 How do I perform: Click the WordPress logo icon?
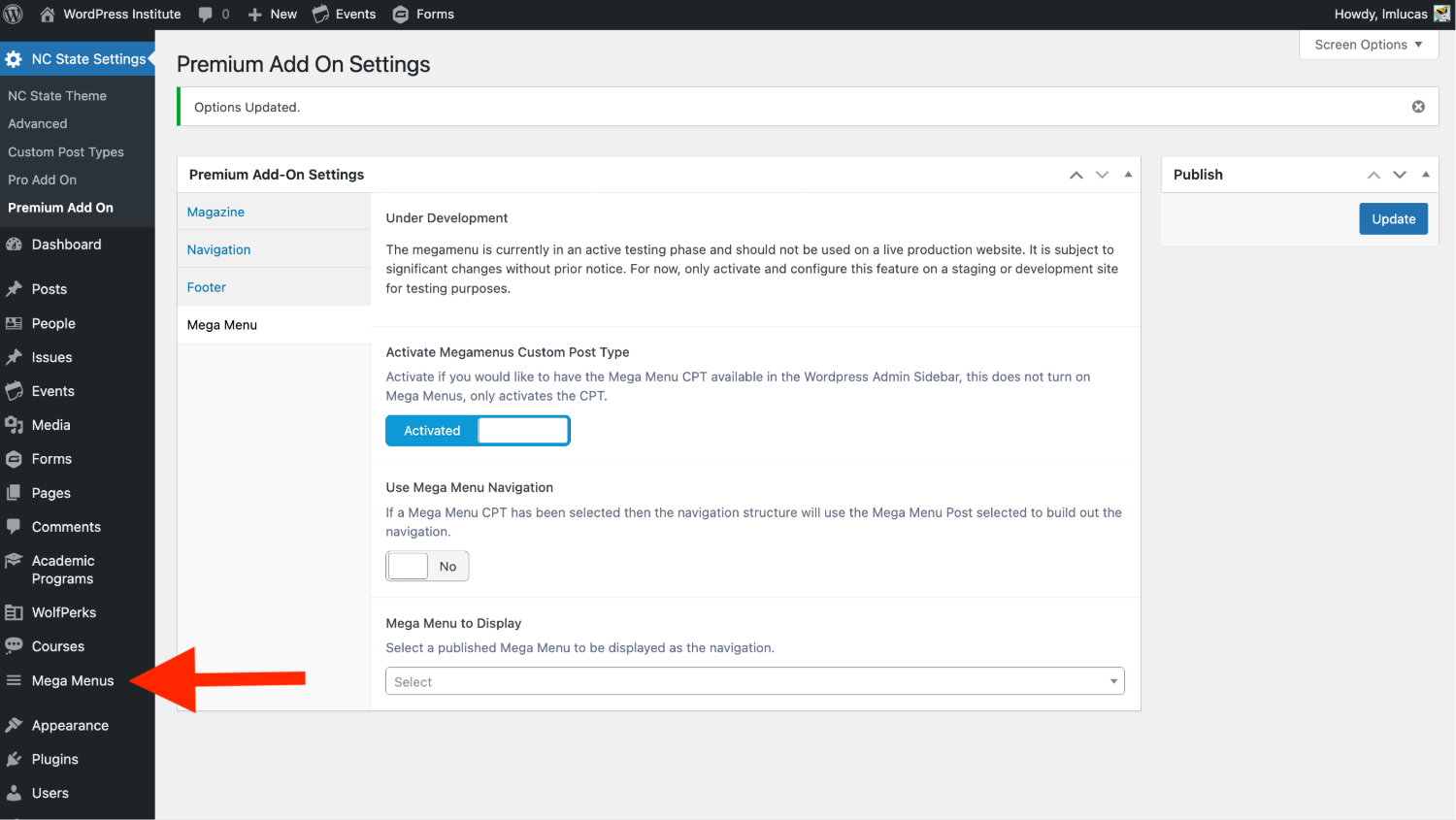pyautogui.click(x=14, y=15)
